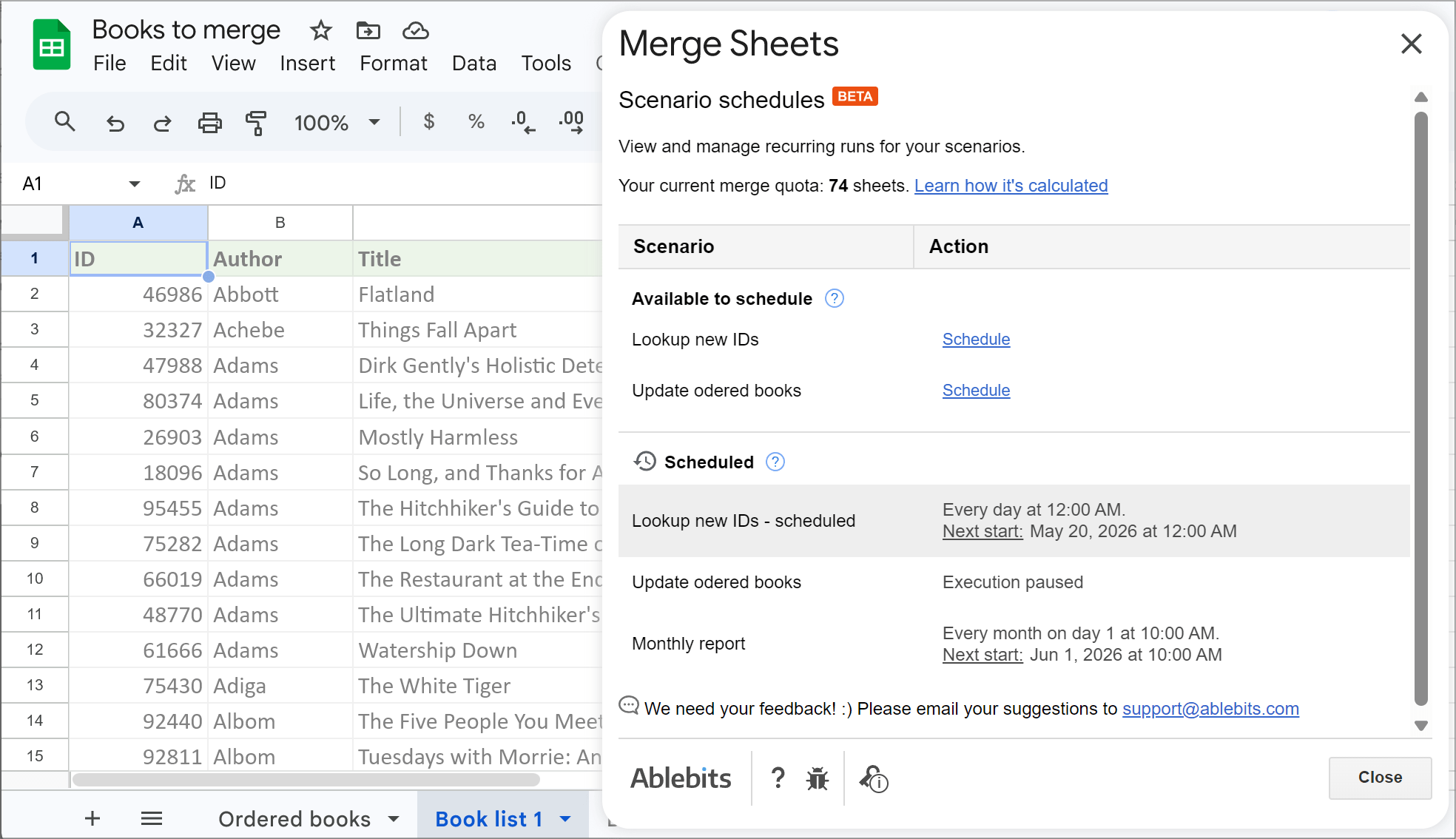
Task: Click the formula fx icon
Action: click(185, 183)
